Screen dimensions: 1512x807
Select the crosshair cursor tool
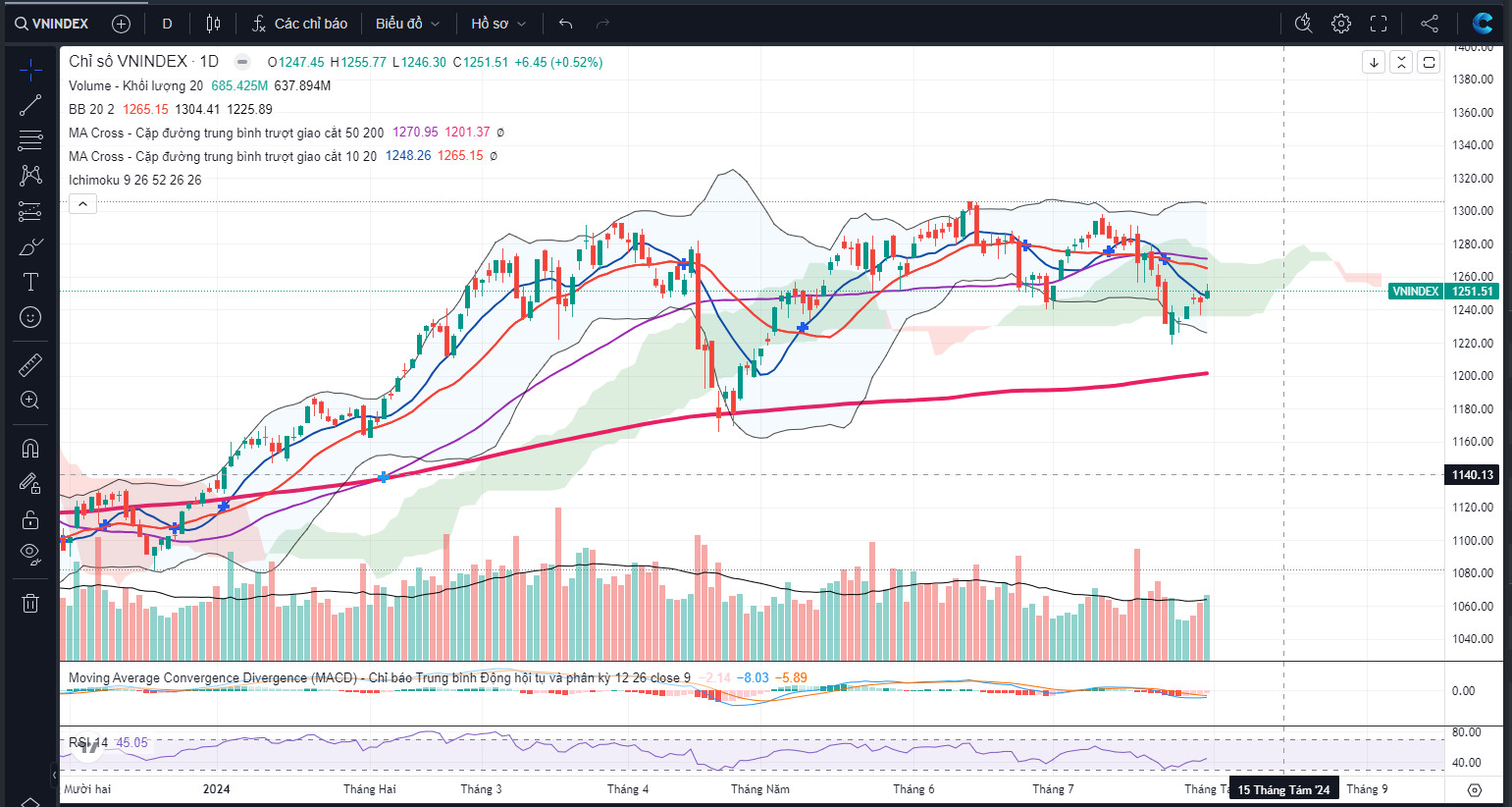tap(30, 70)
